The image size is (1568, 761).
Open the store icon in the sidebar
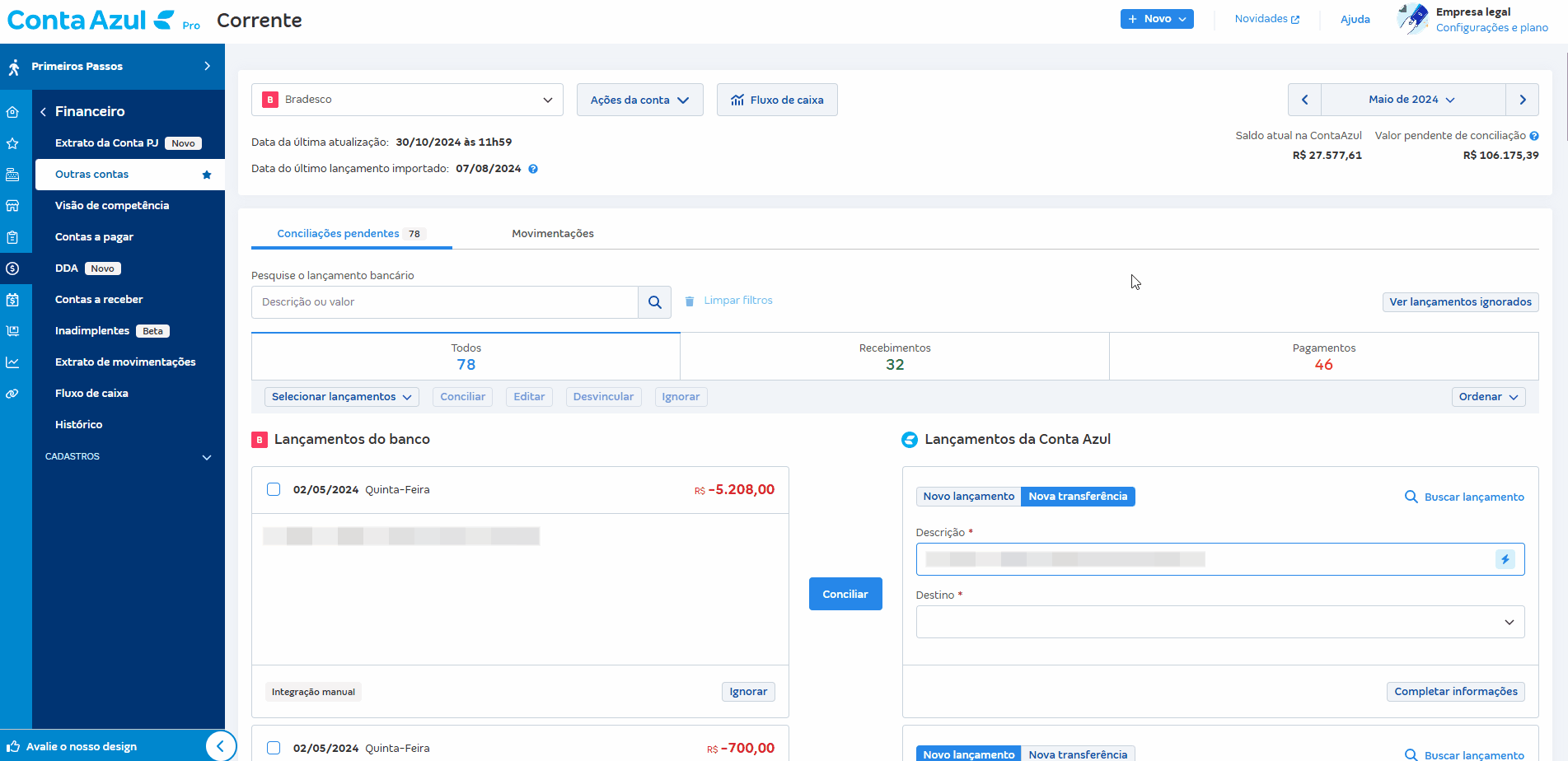point(12,206)
